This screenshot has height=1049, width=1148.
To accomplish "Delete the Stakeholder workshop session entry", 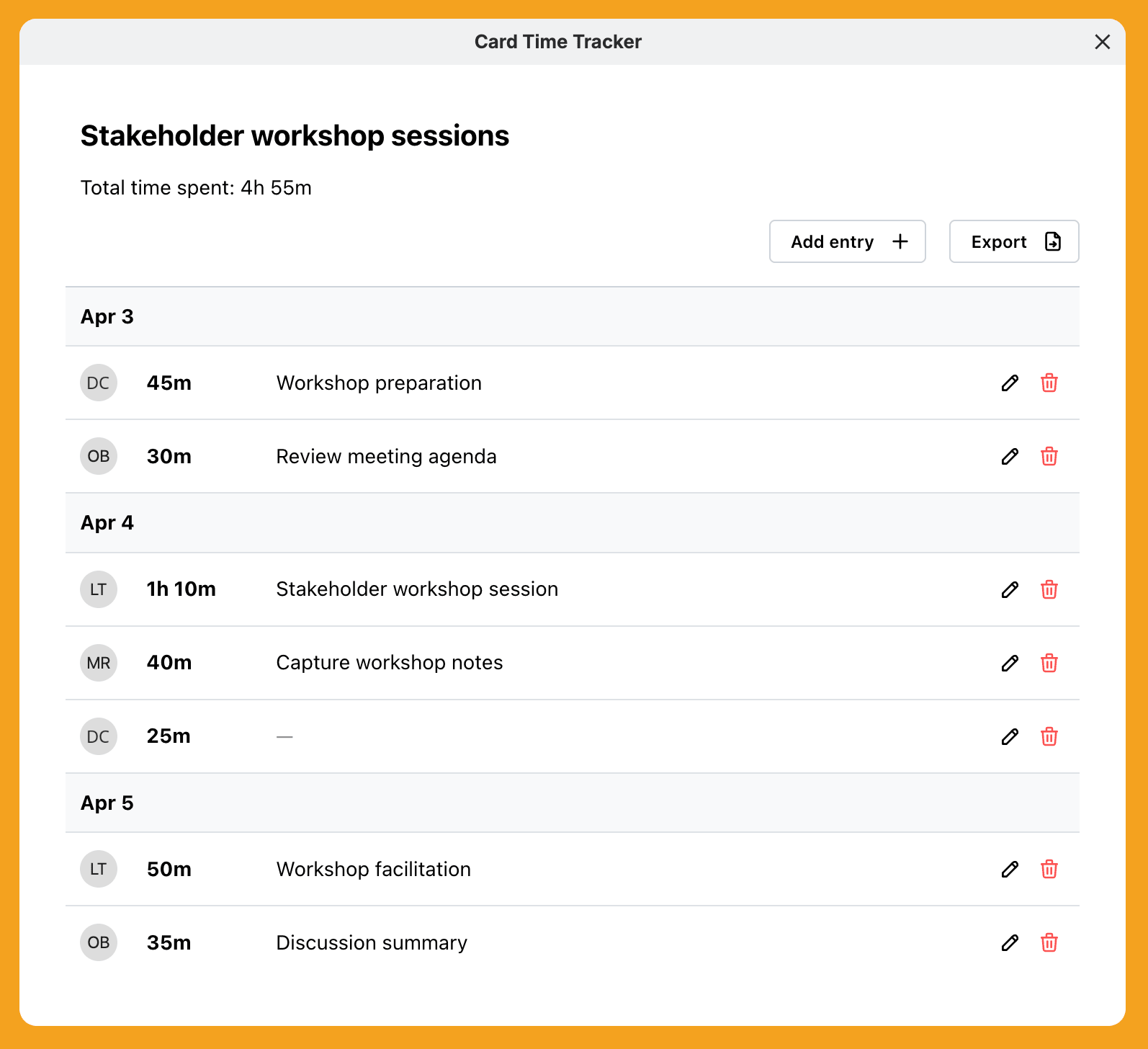I will coord(1049,590).
